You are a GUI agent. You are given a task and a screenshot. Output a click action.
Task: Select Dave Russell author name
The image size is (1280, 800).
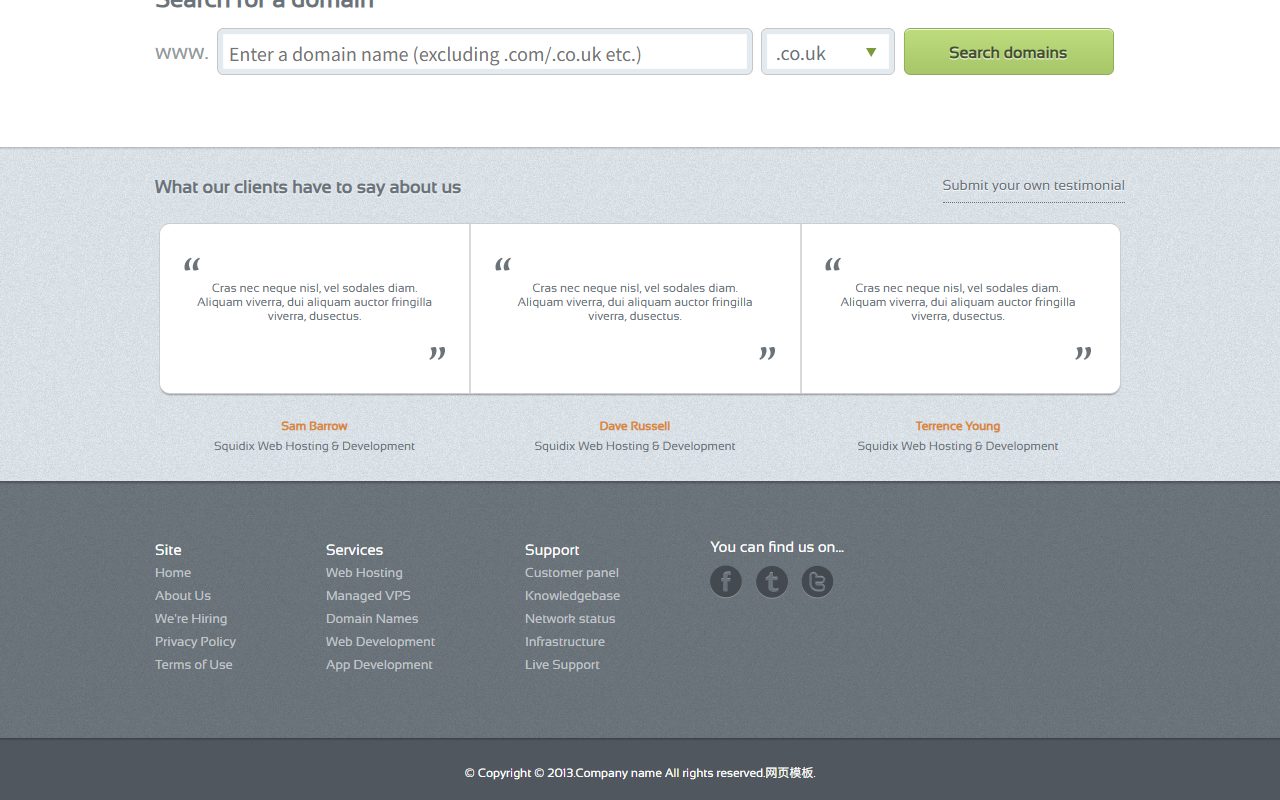[635, 426]
